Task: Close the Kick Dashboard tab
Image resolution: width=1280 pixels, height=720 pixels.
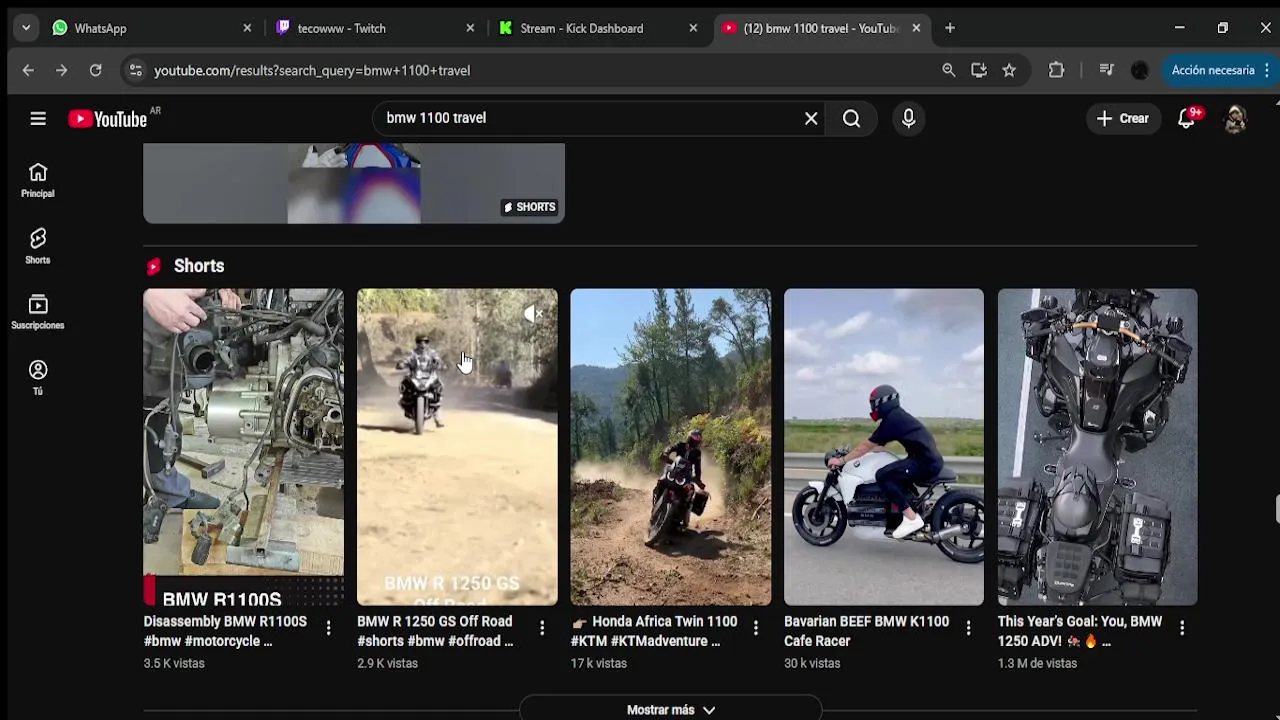Action: (693, 28)
